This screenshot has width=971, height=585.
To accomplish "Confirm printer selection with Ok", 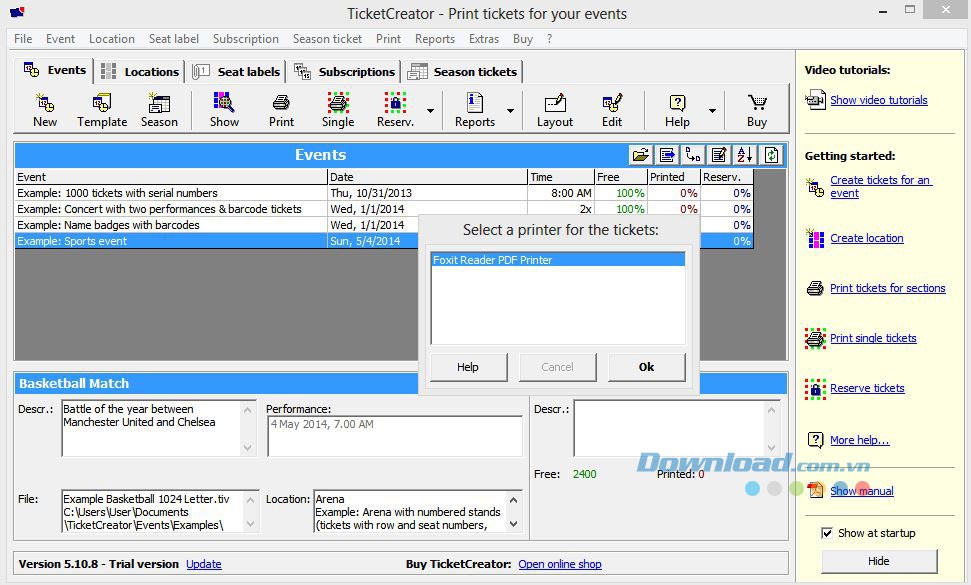I will [646, 367].
